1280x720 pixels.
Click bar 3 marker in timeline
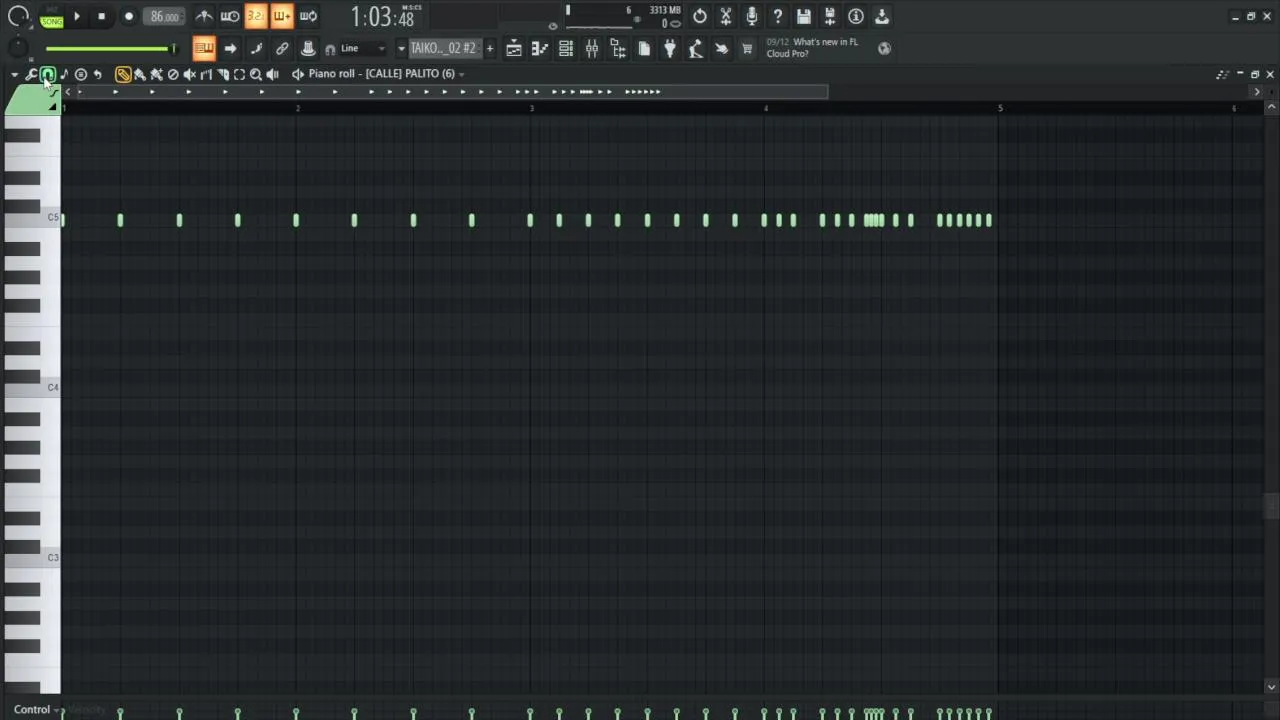point(532,107)
